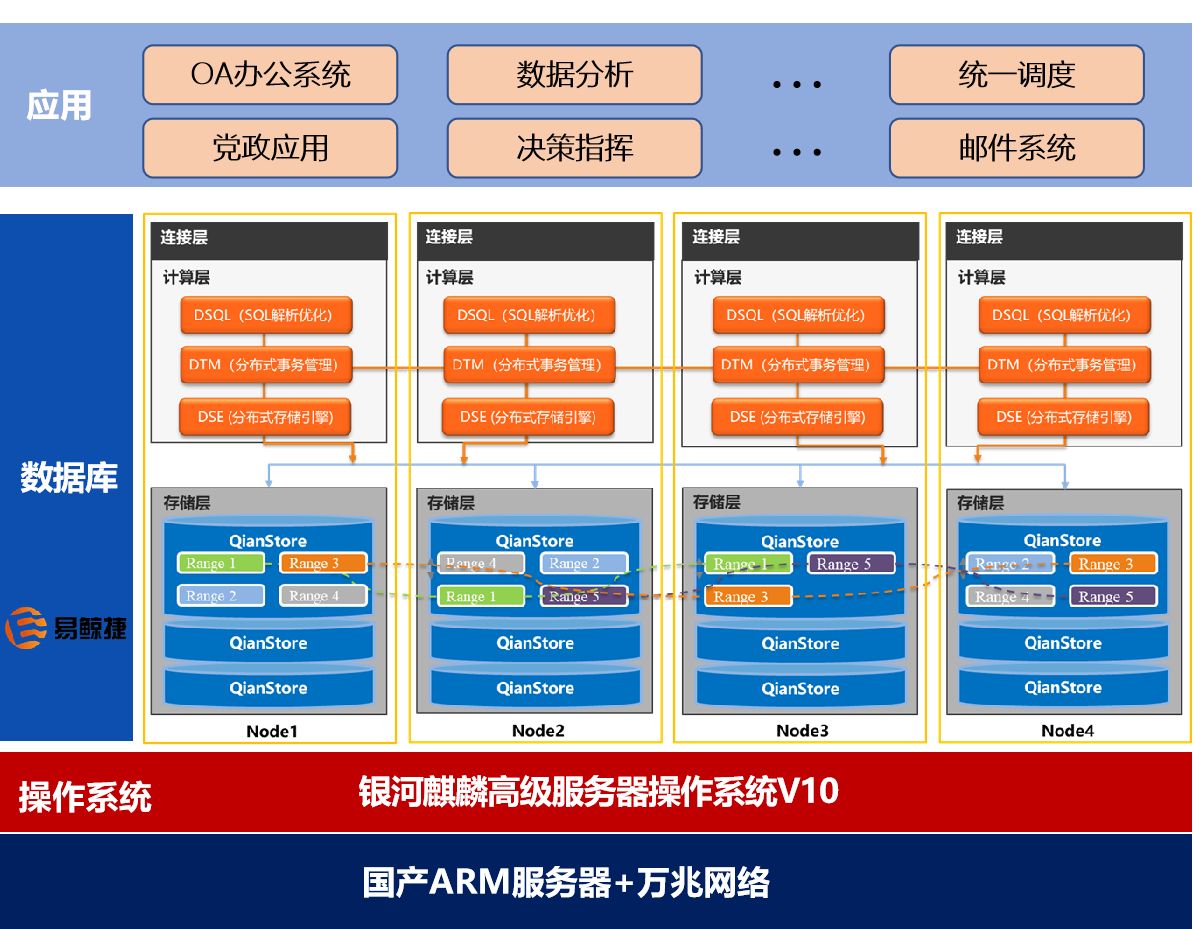The image size is (1193, 929).
Task: Select the orange Range 3 in Node4
Action: coord(1114,564)
